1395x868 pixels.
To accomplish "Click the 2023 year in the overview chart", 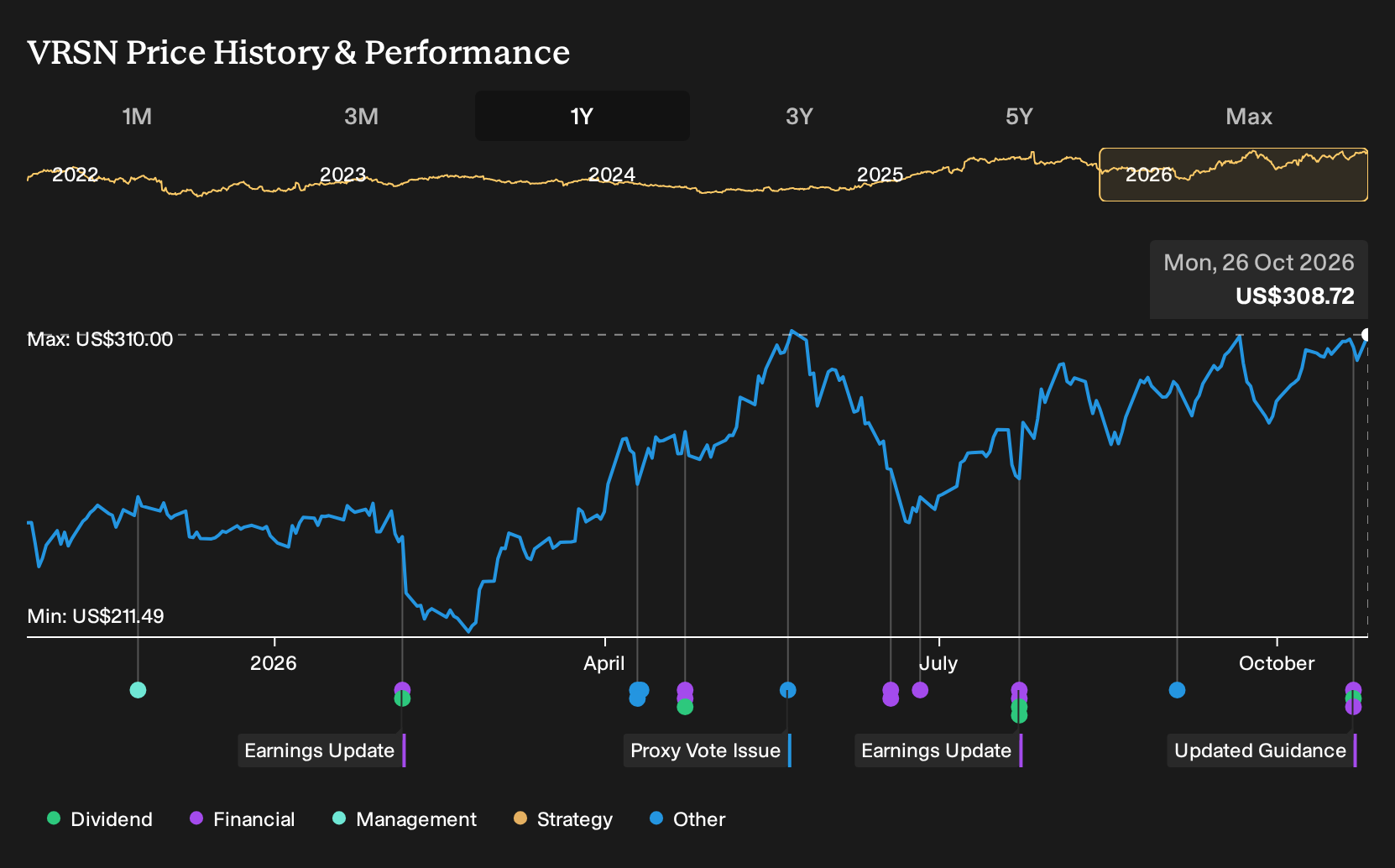I will (343, 175).
